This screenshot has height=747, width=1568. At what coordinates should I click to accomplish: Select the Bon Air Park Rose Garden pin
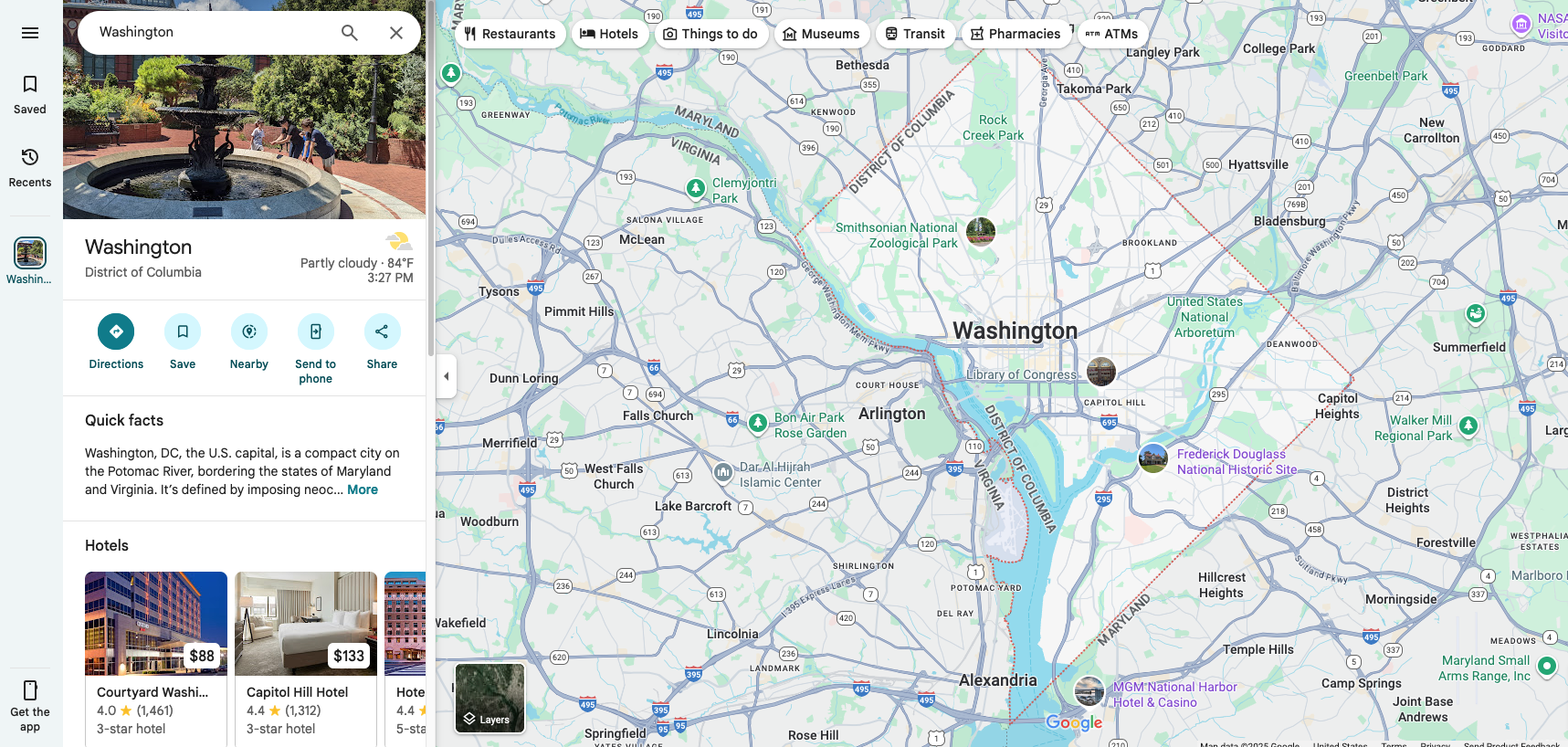point(758,423)
